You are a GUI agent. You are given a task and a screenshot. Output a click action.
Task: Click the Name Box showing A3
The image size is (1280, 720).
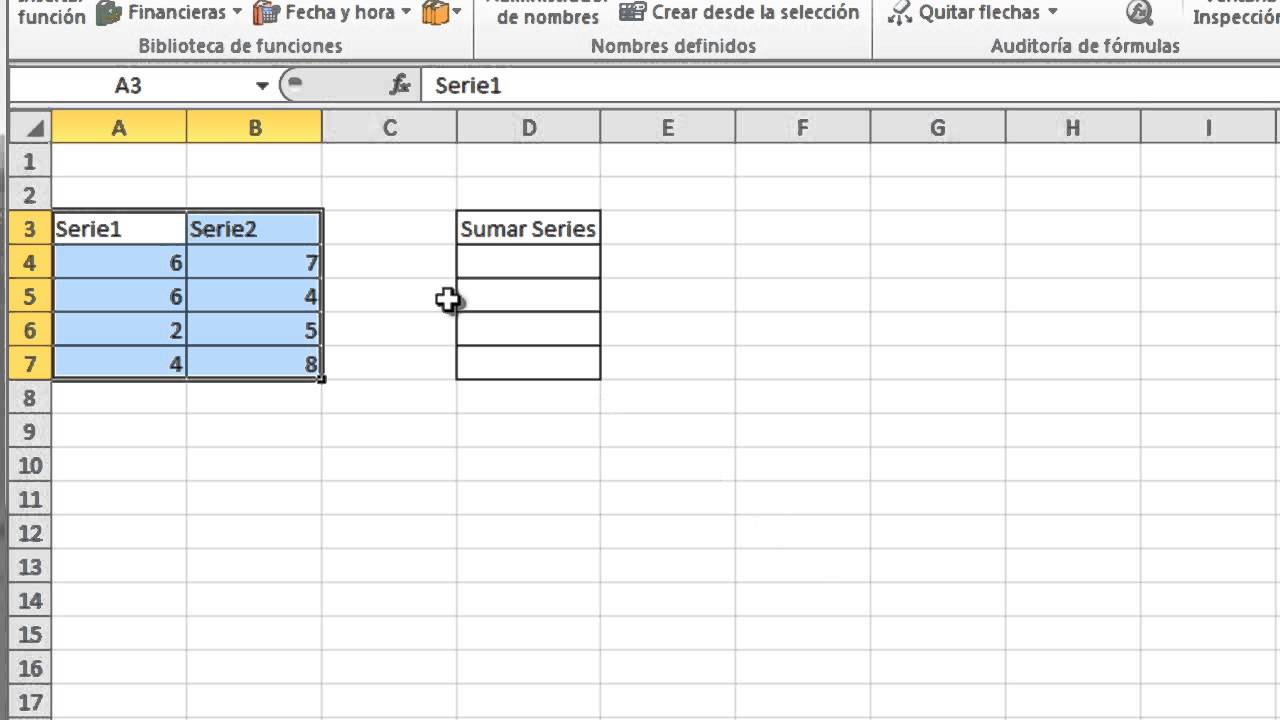[130, 86]
